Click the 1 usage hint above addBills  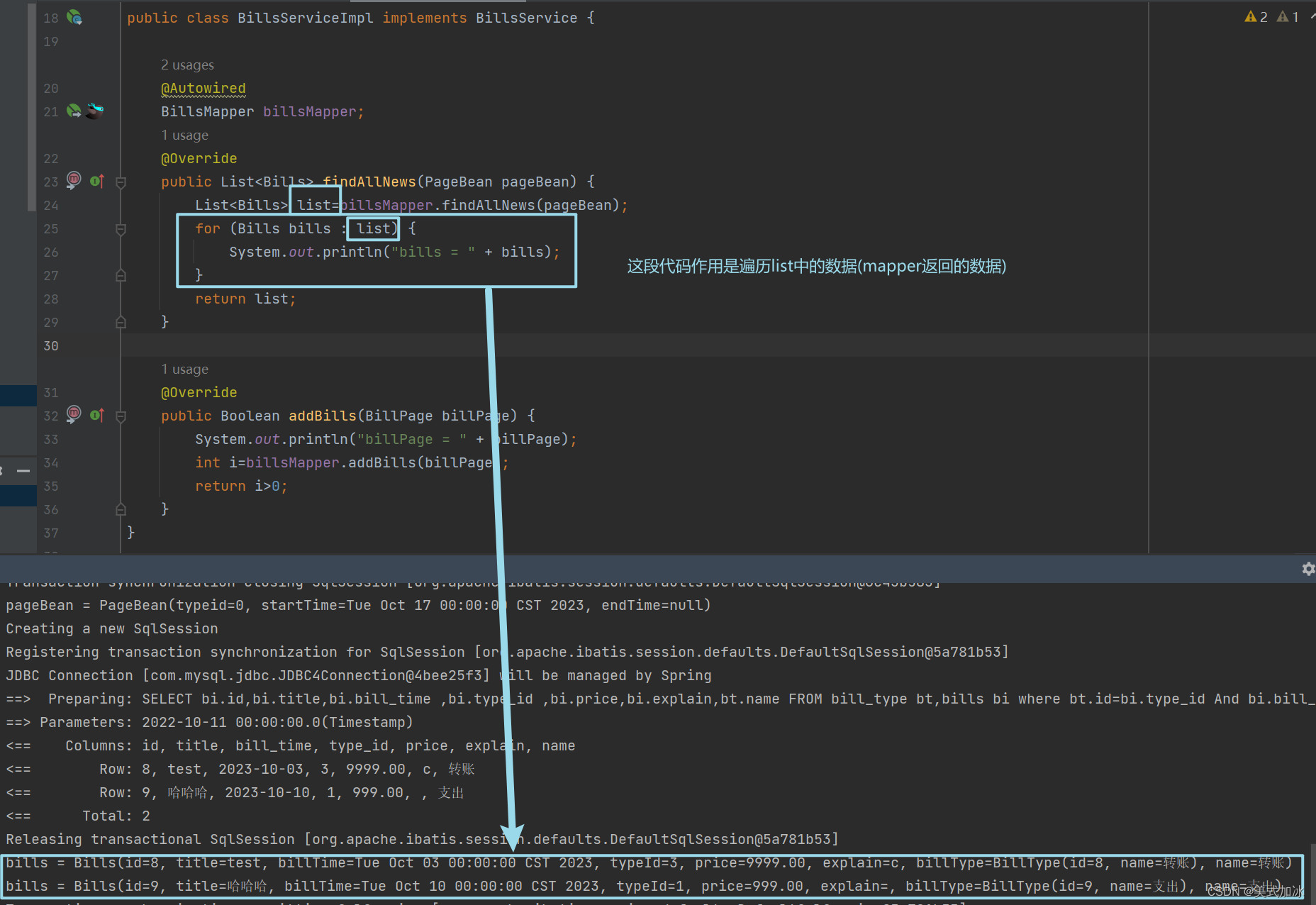click(x=184, y=369)
